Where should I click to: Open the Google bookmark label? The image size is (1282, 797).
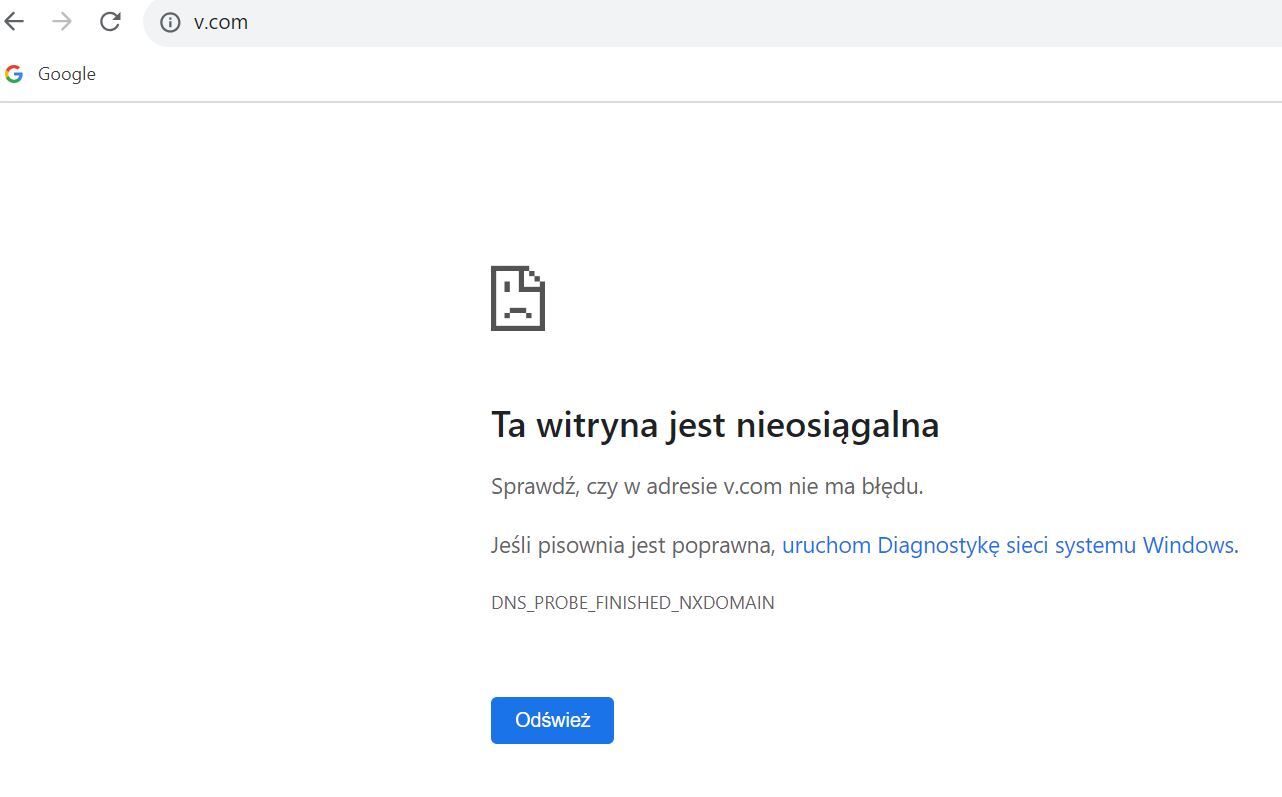[x=66, y=74]
